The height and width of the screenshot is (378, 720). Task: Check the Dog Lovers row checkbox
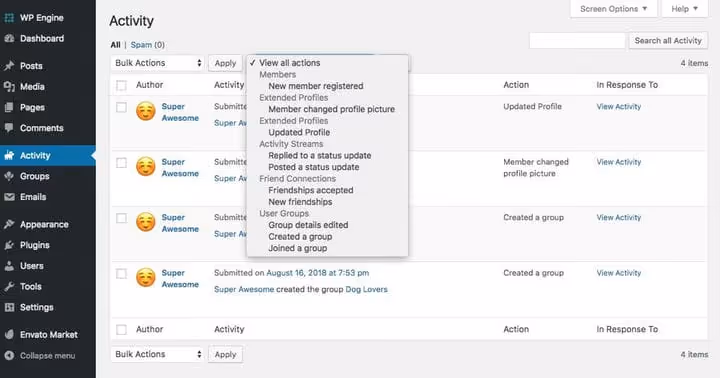(121, 274)
